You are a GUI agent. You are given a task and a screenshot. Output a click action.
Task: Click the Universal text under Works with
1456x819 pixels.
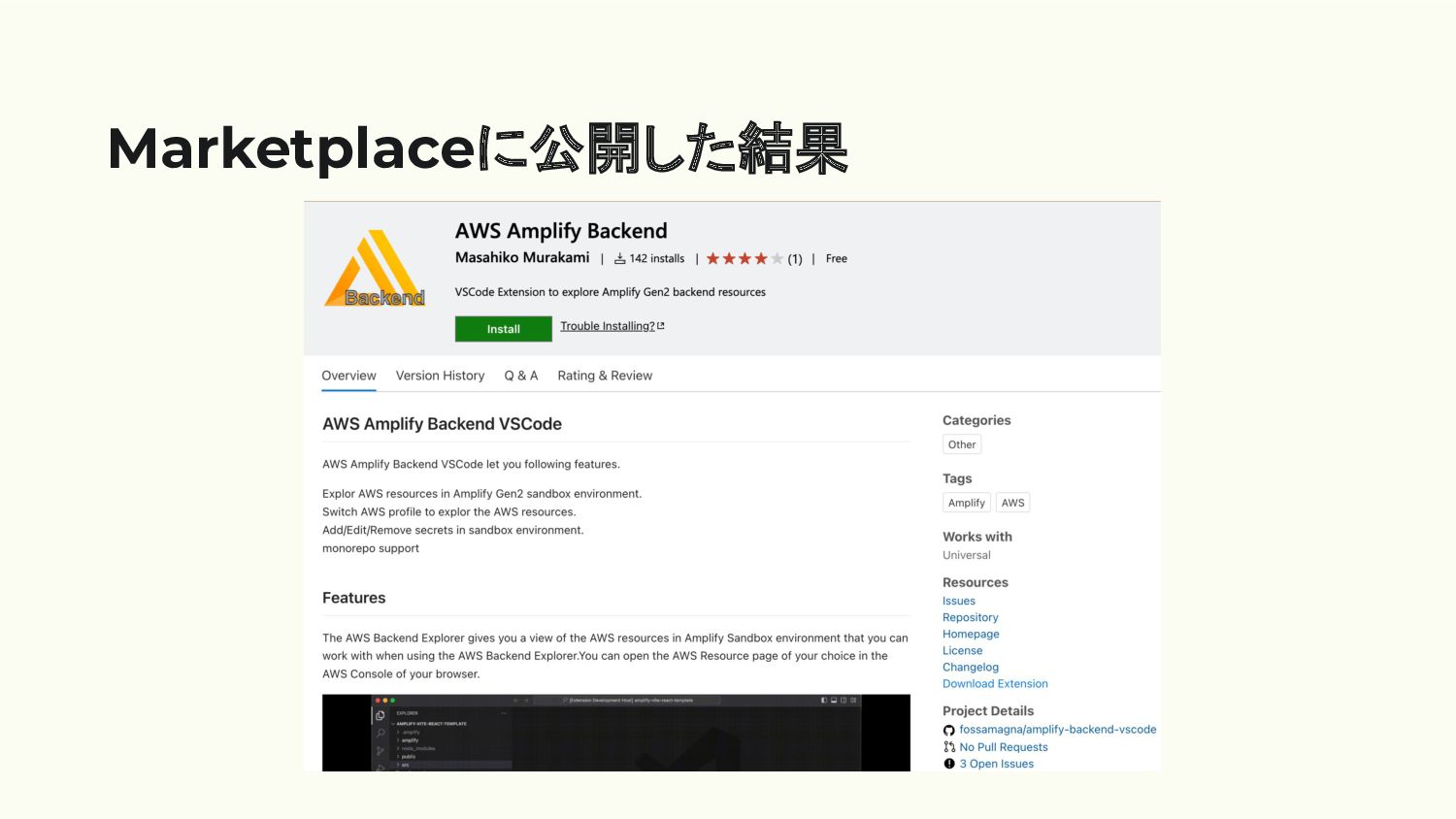coord(967,555)
